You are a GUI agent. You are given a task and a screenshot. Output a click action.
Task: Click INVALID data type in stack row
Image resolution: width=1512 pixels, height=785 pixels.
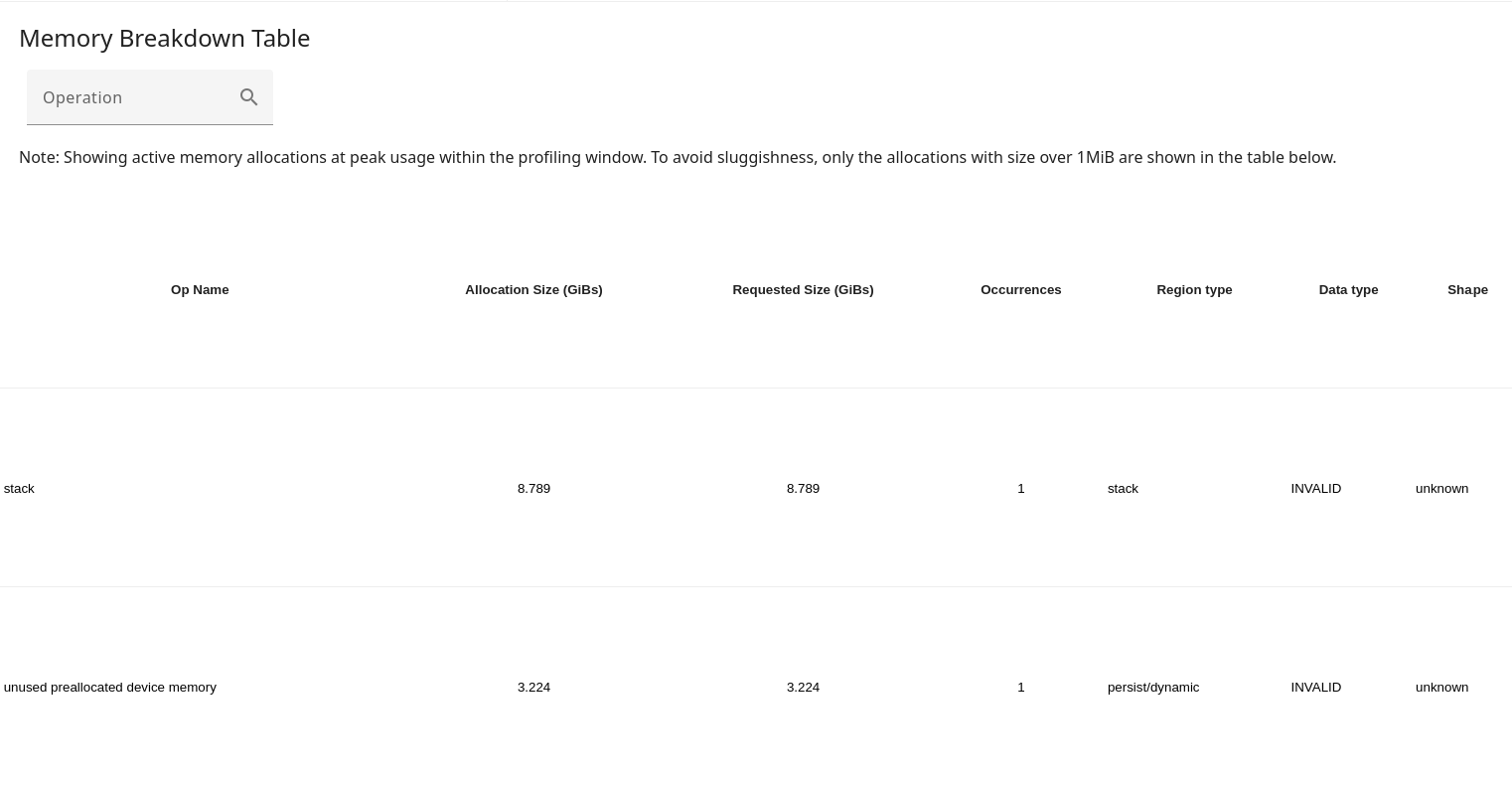[1315, 489]
